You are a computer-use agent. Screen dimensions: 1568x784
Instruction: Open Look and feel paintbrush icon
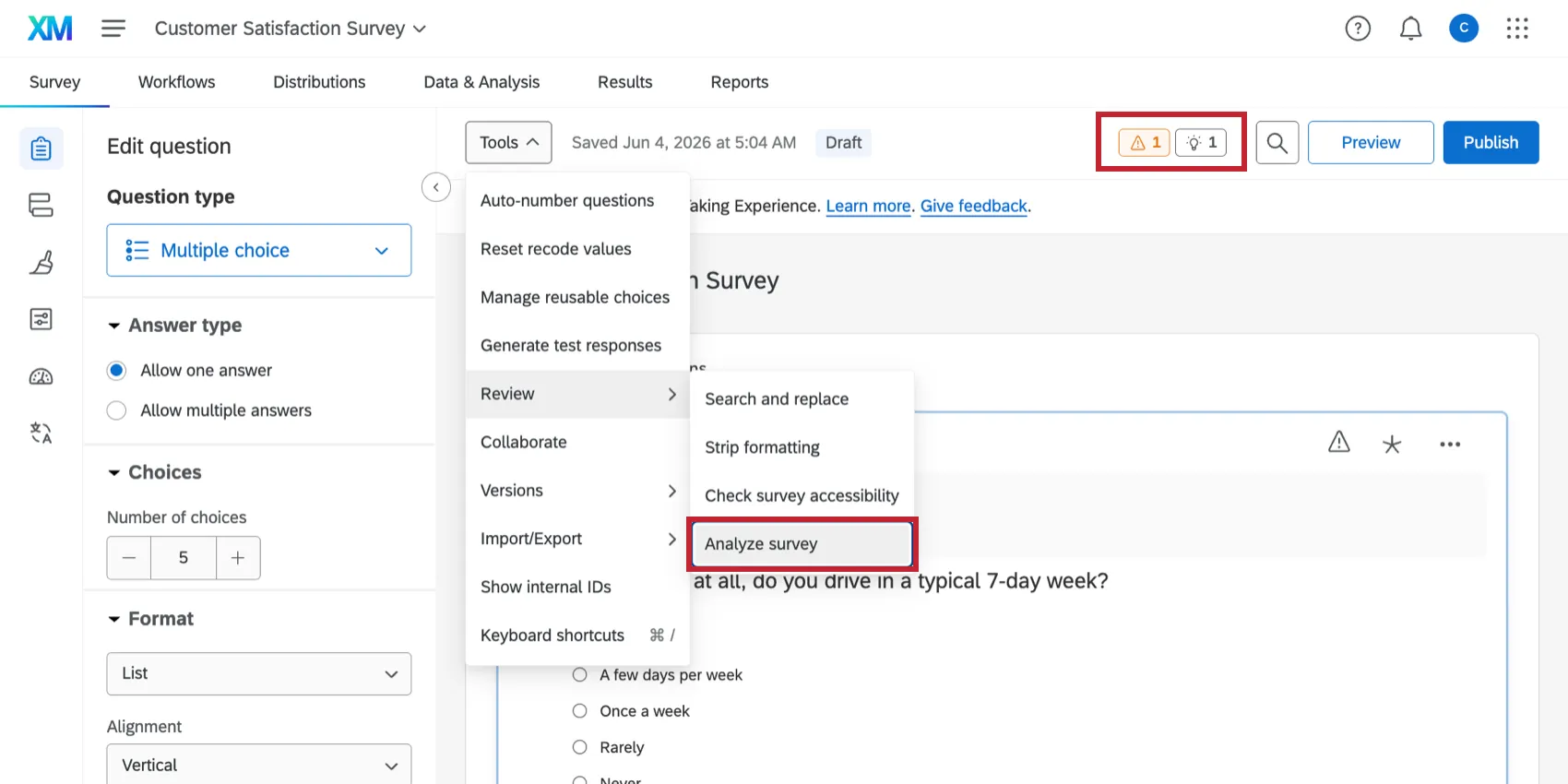[x=42, y=262]
